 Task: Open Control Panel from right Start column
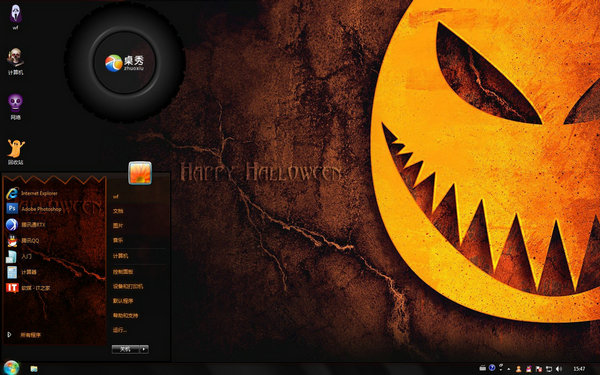tap(123, 272)
